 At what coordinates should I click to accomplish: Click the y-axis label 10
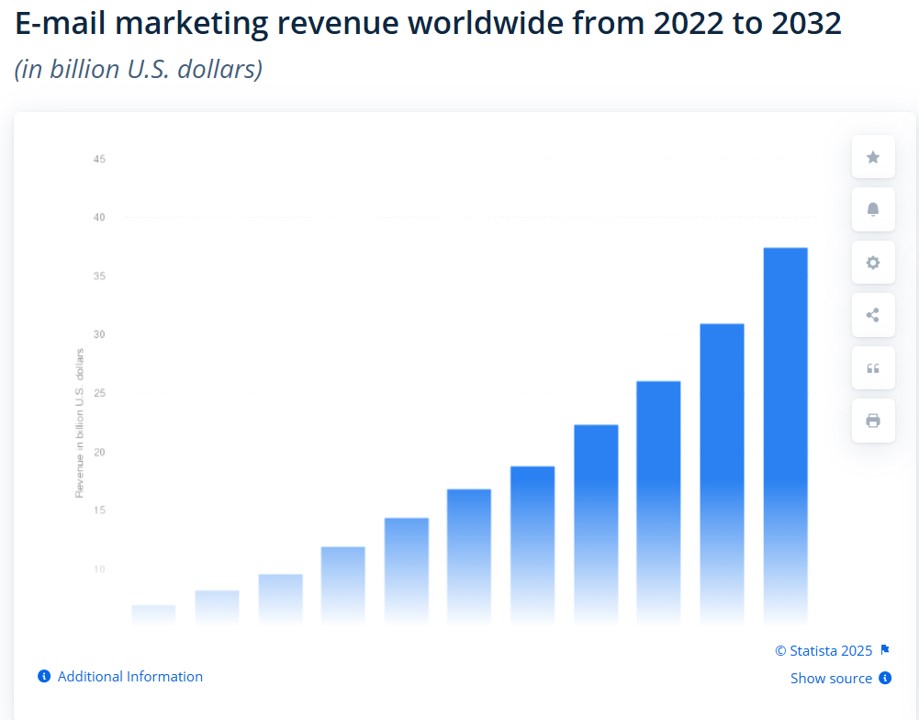pyautogui.click(x=99, y=569)
